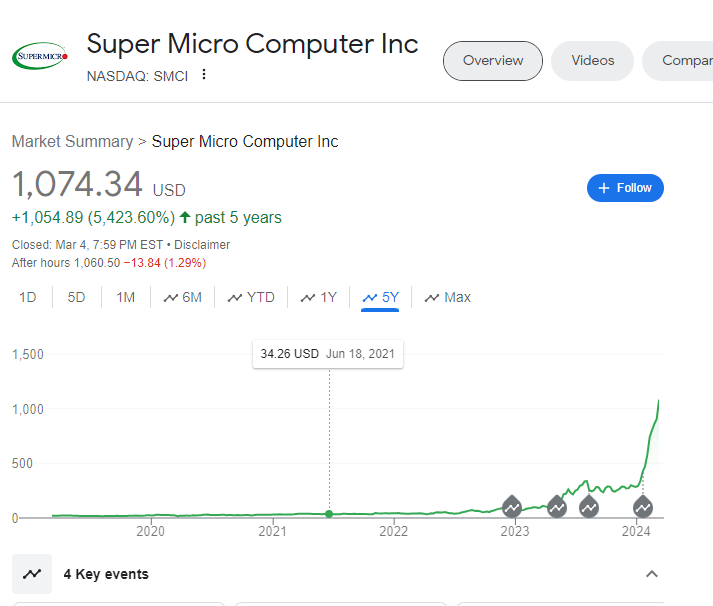This screenshot has height=606, width=713.
Task: Select the 1D time range
Action: pyautogui.click(x=28, y=297)
